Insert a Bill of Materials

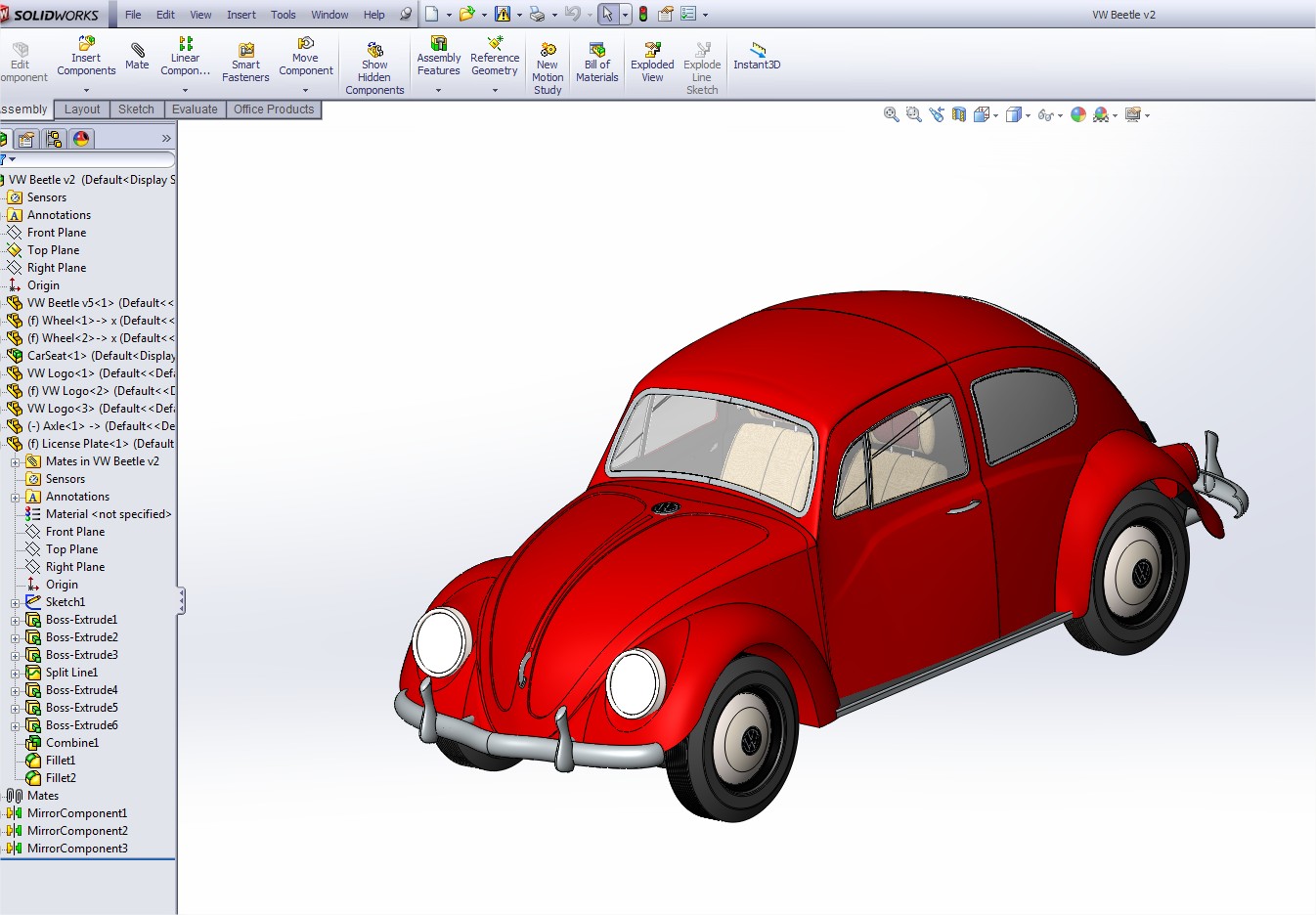coord(597,63)
